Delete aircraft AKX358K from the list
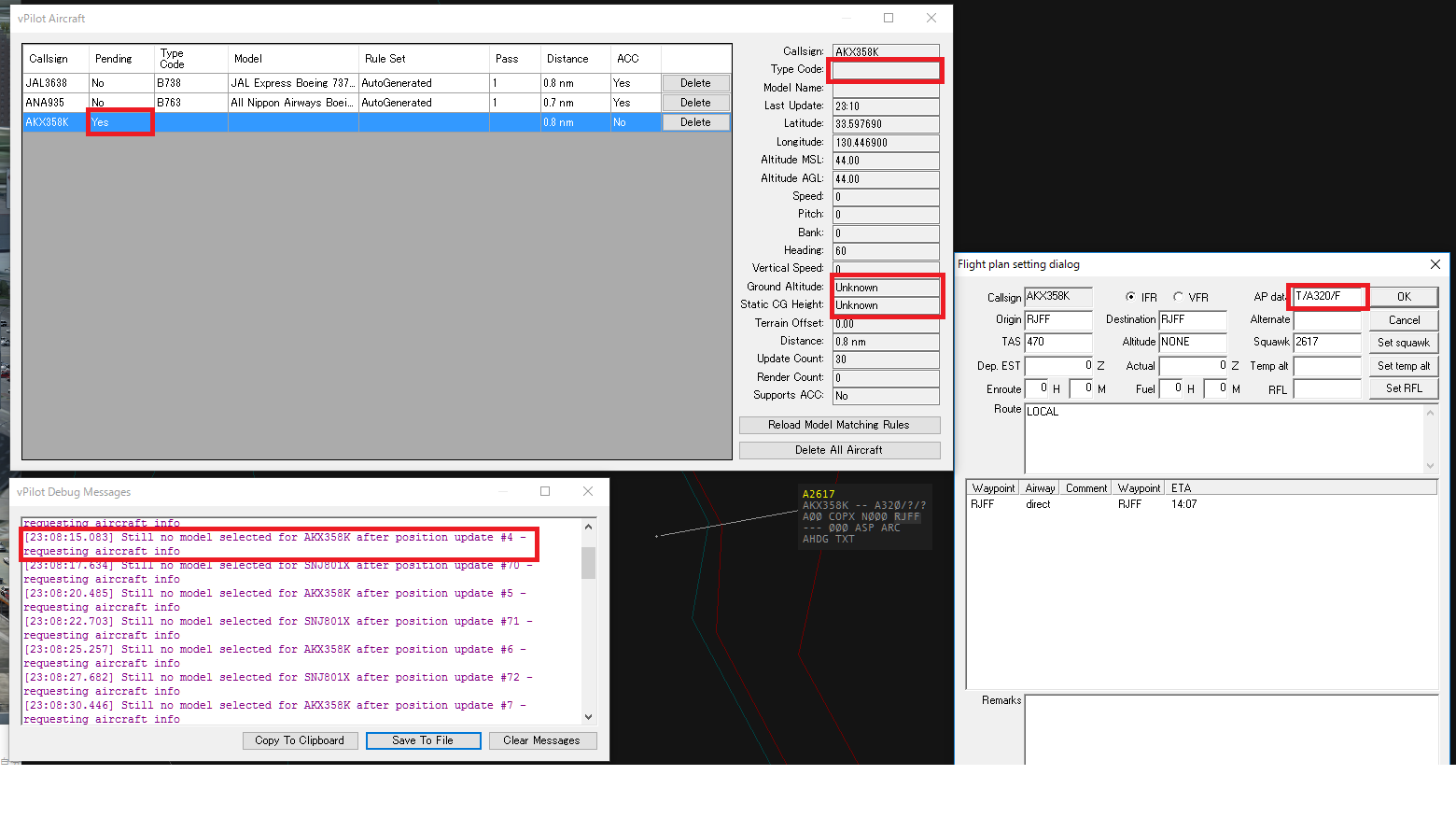 [x=695, y=122]
